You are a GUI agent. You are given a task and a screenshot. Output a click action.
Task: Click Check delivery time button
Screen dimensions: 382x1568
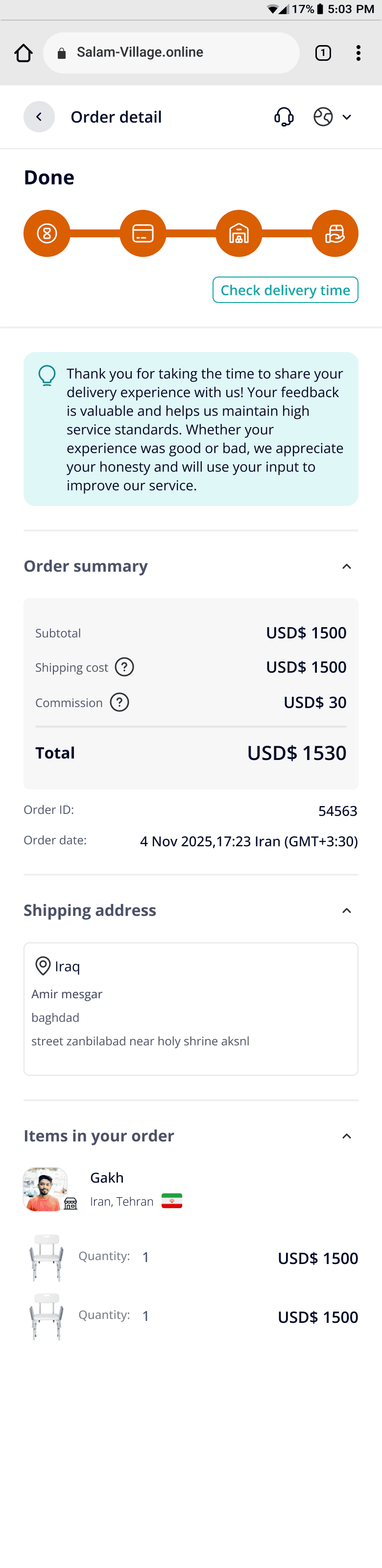(x=285, y=290)
